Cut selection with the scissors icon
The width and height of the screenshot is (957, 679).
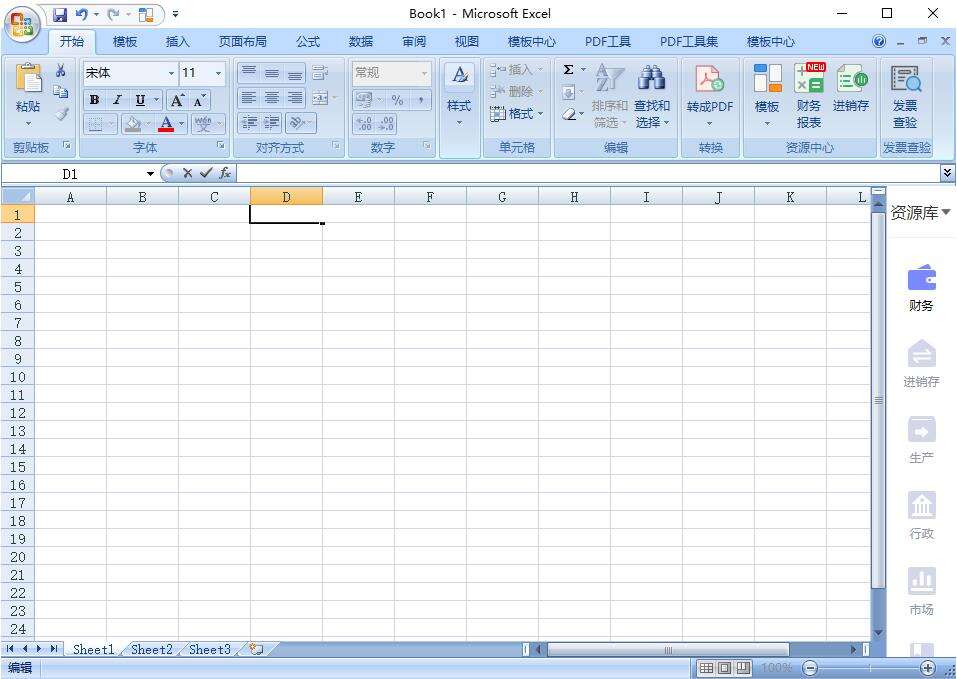[x=60, y=71]
